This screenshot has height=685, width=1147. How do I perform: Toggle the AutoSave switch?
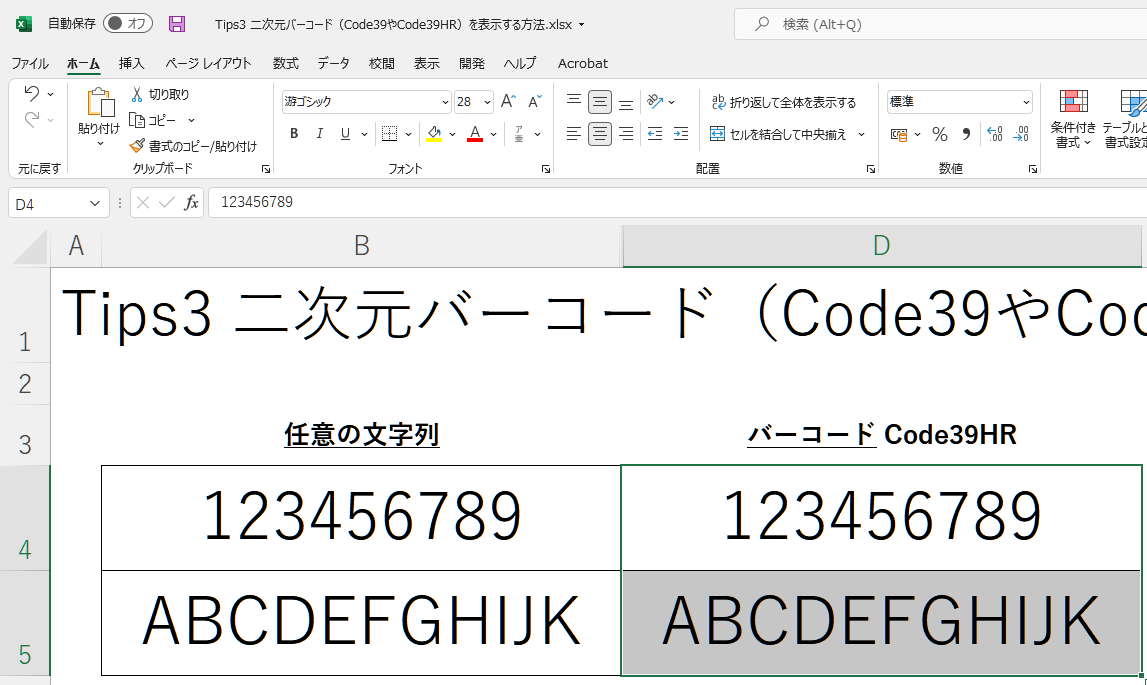(127, 24)
